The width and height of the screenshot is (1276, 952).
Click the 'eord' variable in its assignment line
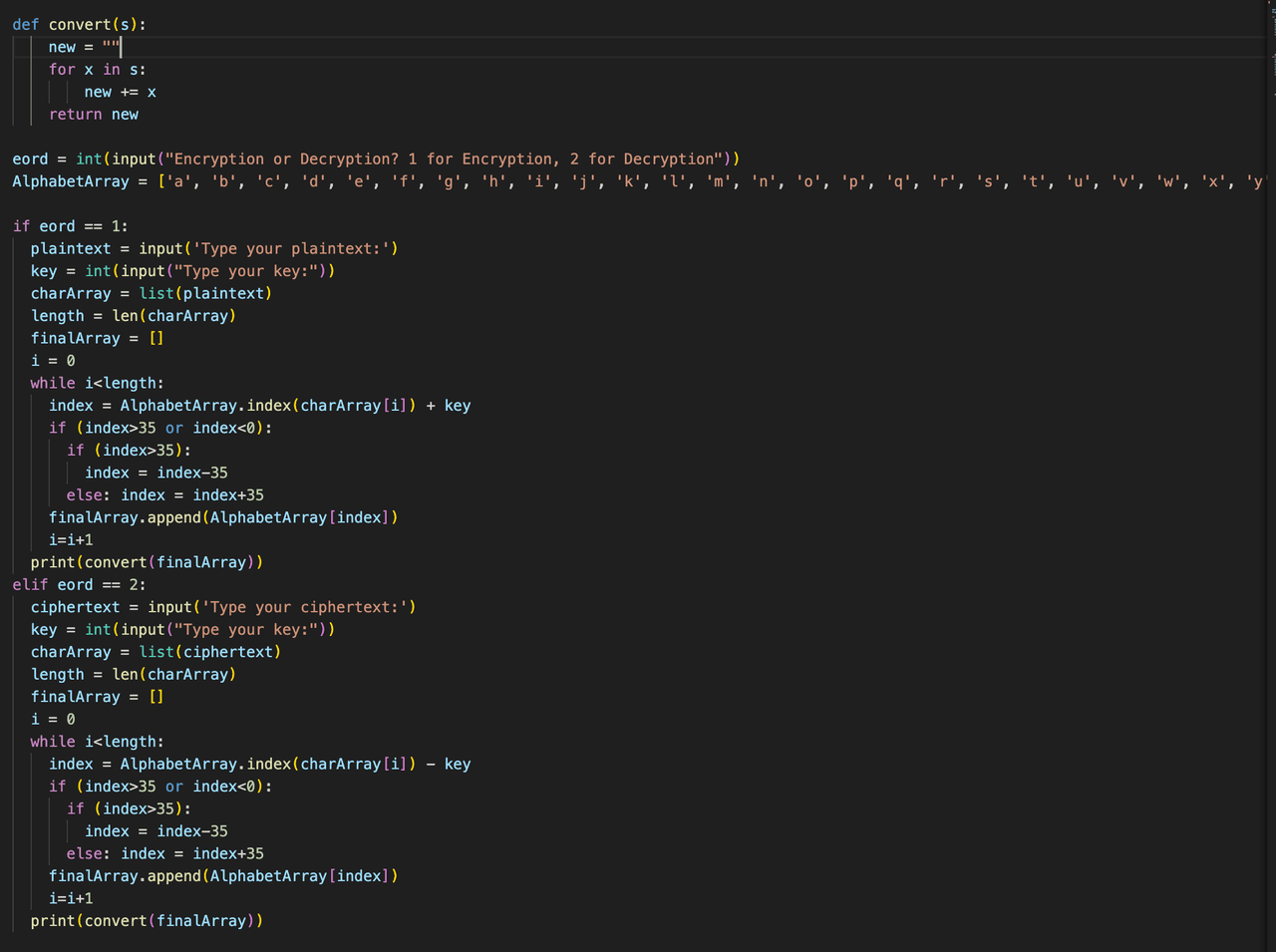(30, 159)
